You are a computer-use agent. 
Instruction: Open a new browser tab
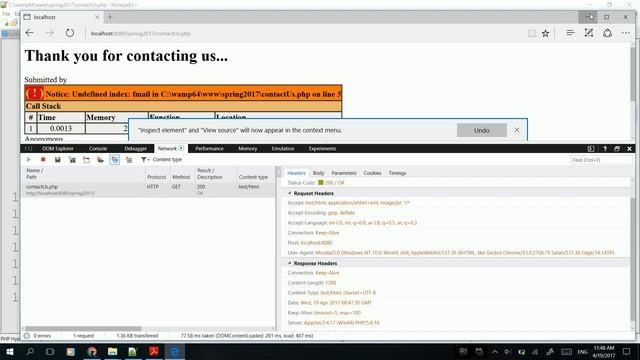(110, 17)
